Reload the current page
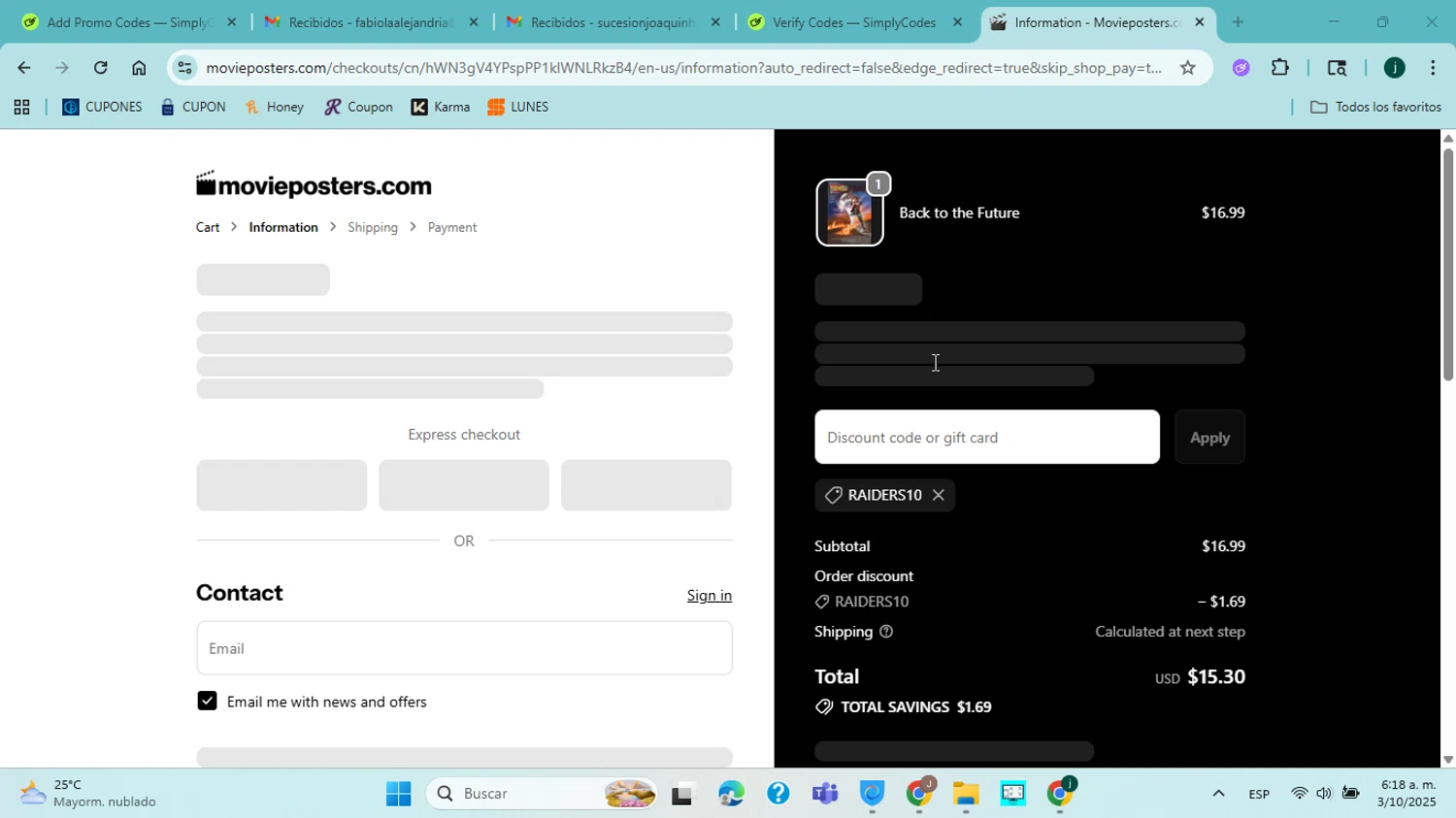This screenshot has width=1456, height=818. click(100, 68)
